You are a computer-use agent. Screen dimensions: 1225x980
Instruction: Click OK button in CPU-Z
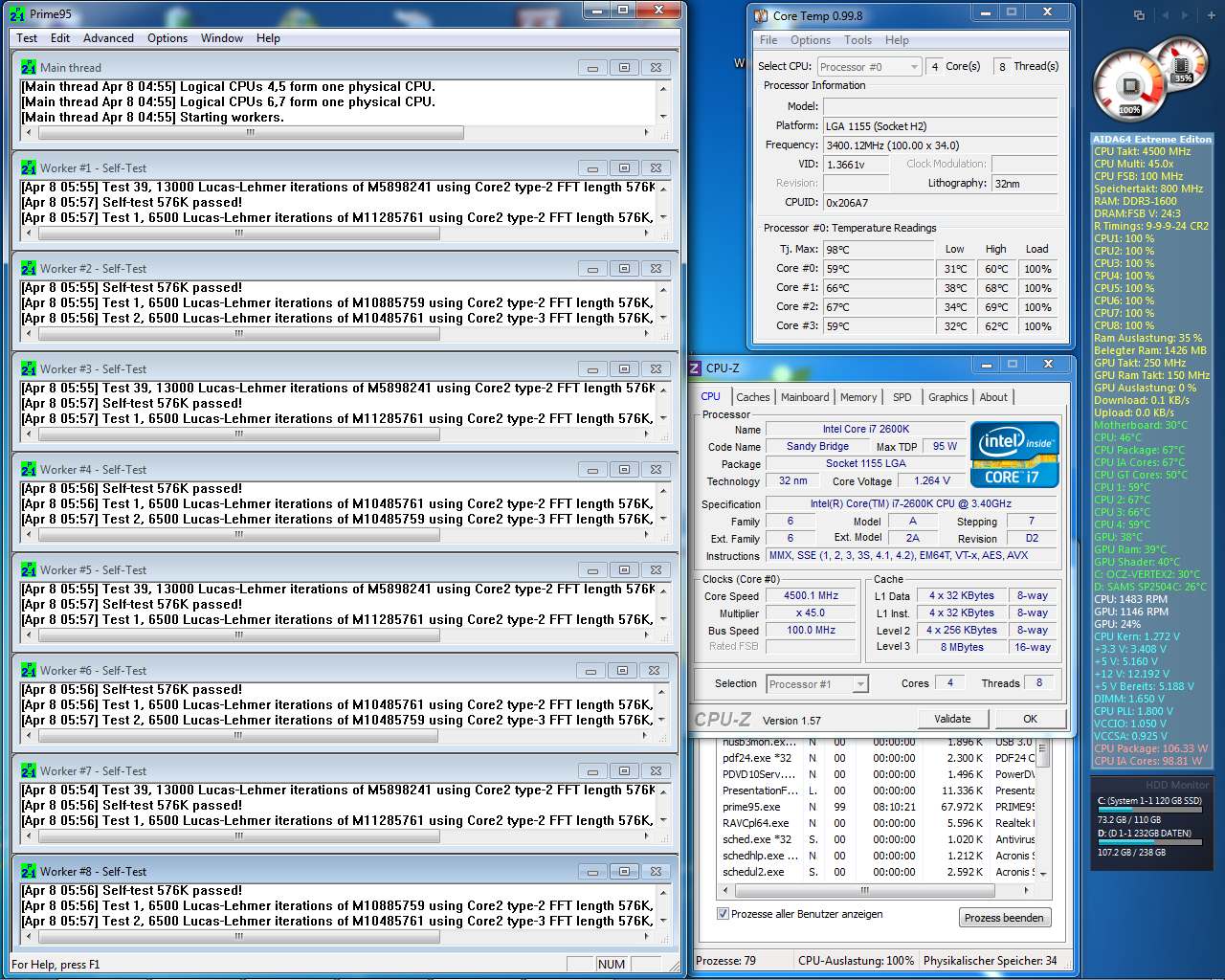(x=1030, y=719)
